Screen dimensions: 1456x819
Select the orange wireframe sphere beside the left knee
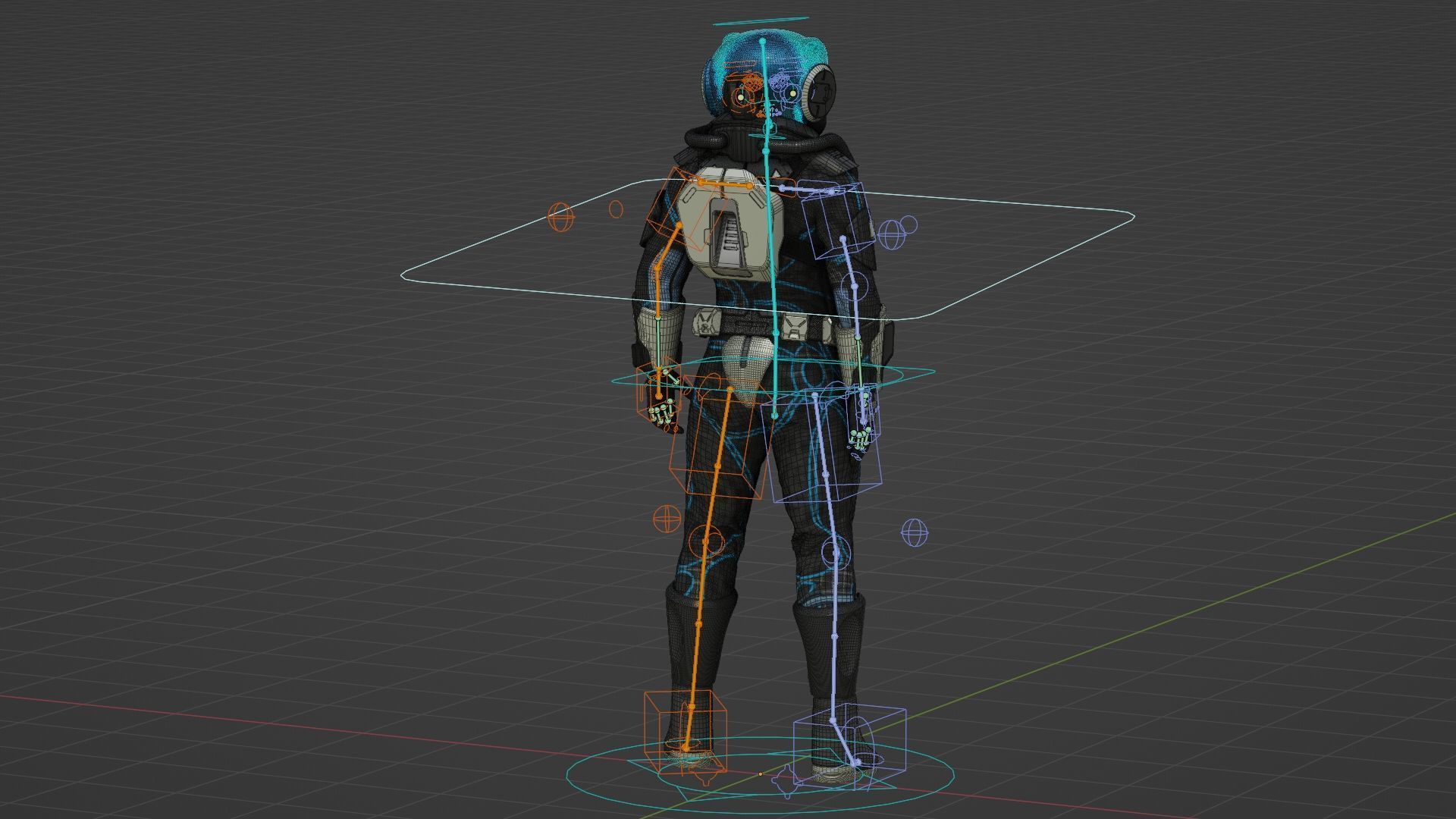pyautogui.click(x=667, y=519)
